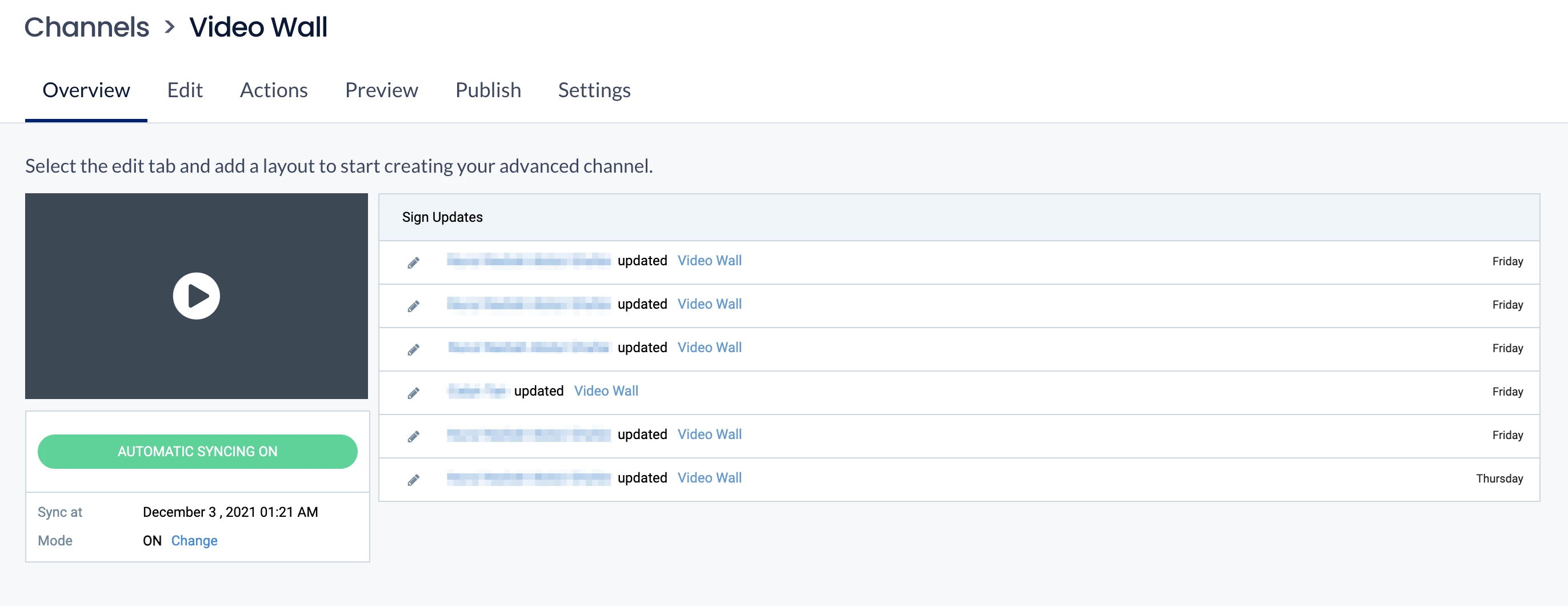This screenshot has height=606, width=1568.
Task: Click the Sign Updates panel header
Action: 959,217
